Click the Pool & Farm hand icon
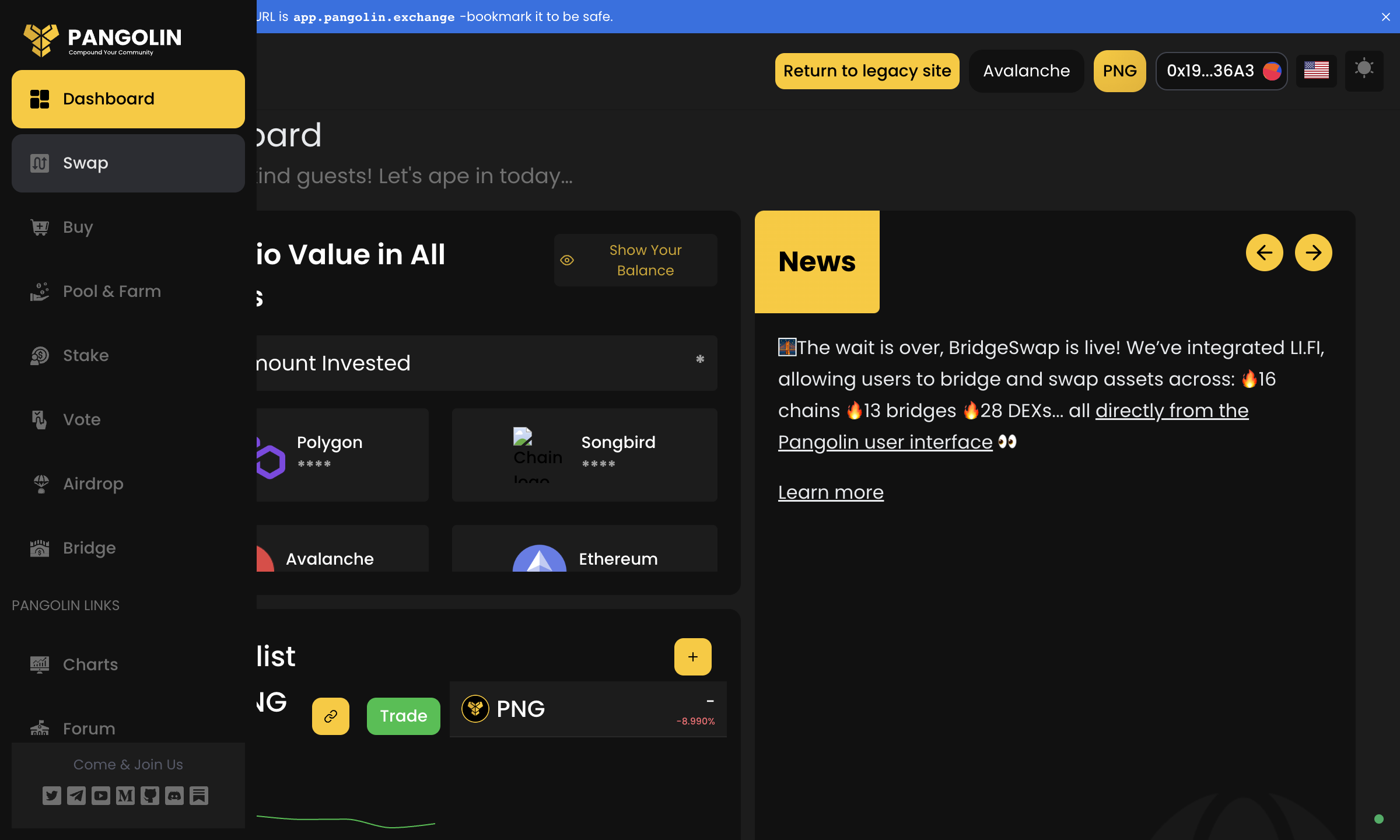This screenshot has height=840, width=1400. pyautogui.click(x=40, y=292)
